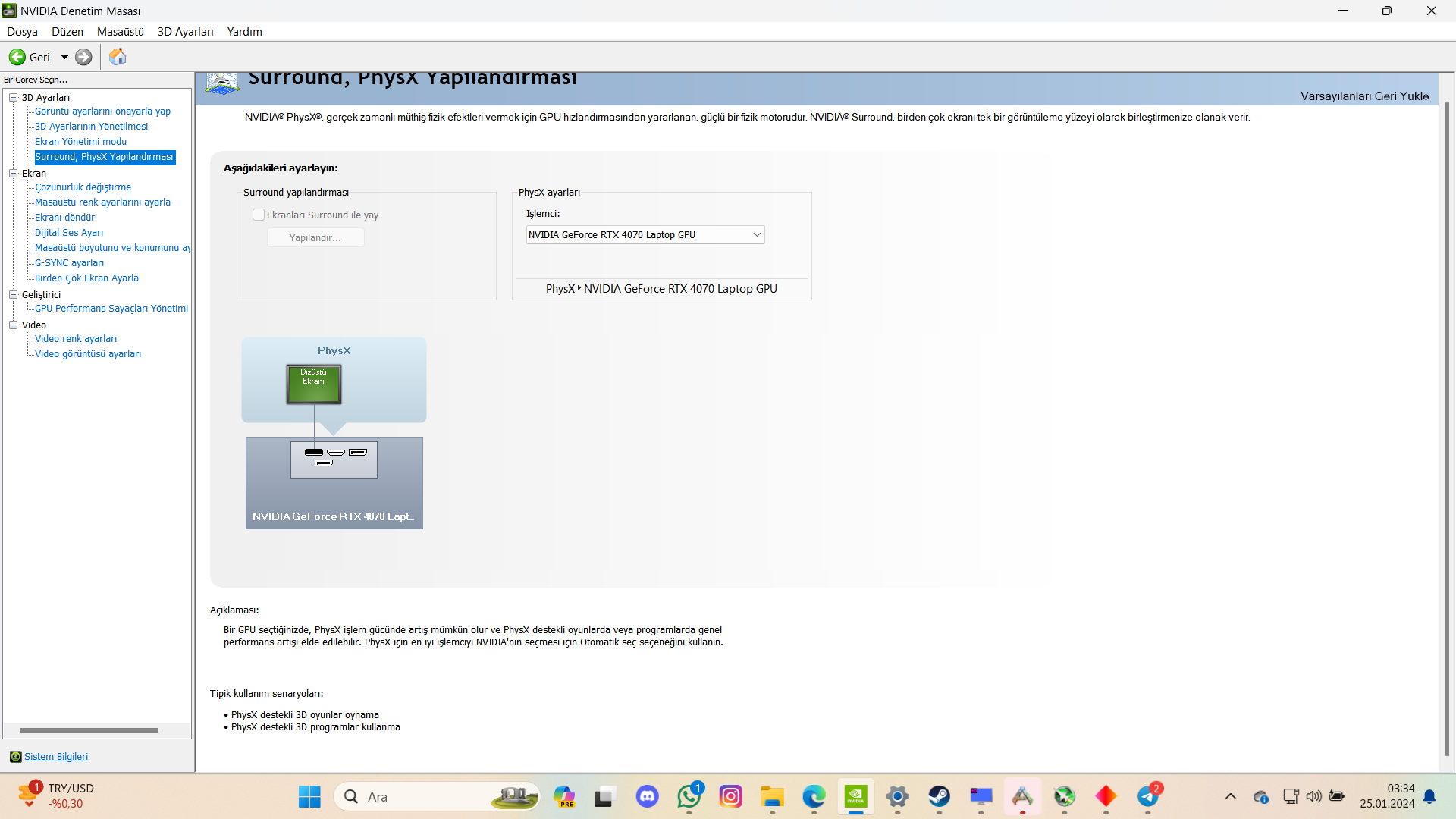Show hidden system tray icons
The width and height of the screenshot is (1456, 819).
pyautogui.click(x=1231, y=797)
